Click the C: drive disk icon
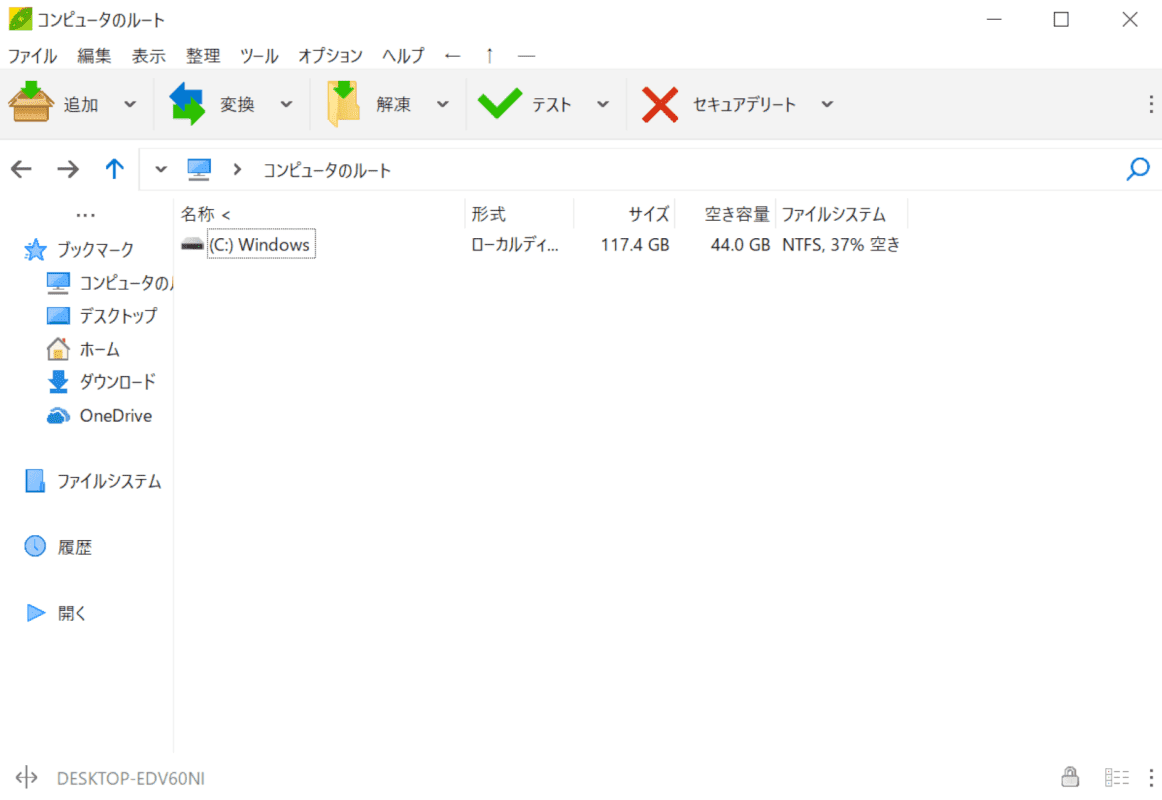Viewport: 1162px width, 800px height. pyautogui.click(x=193, y=244)
